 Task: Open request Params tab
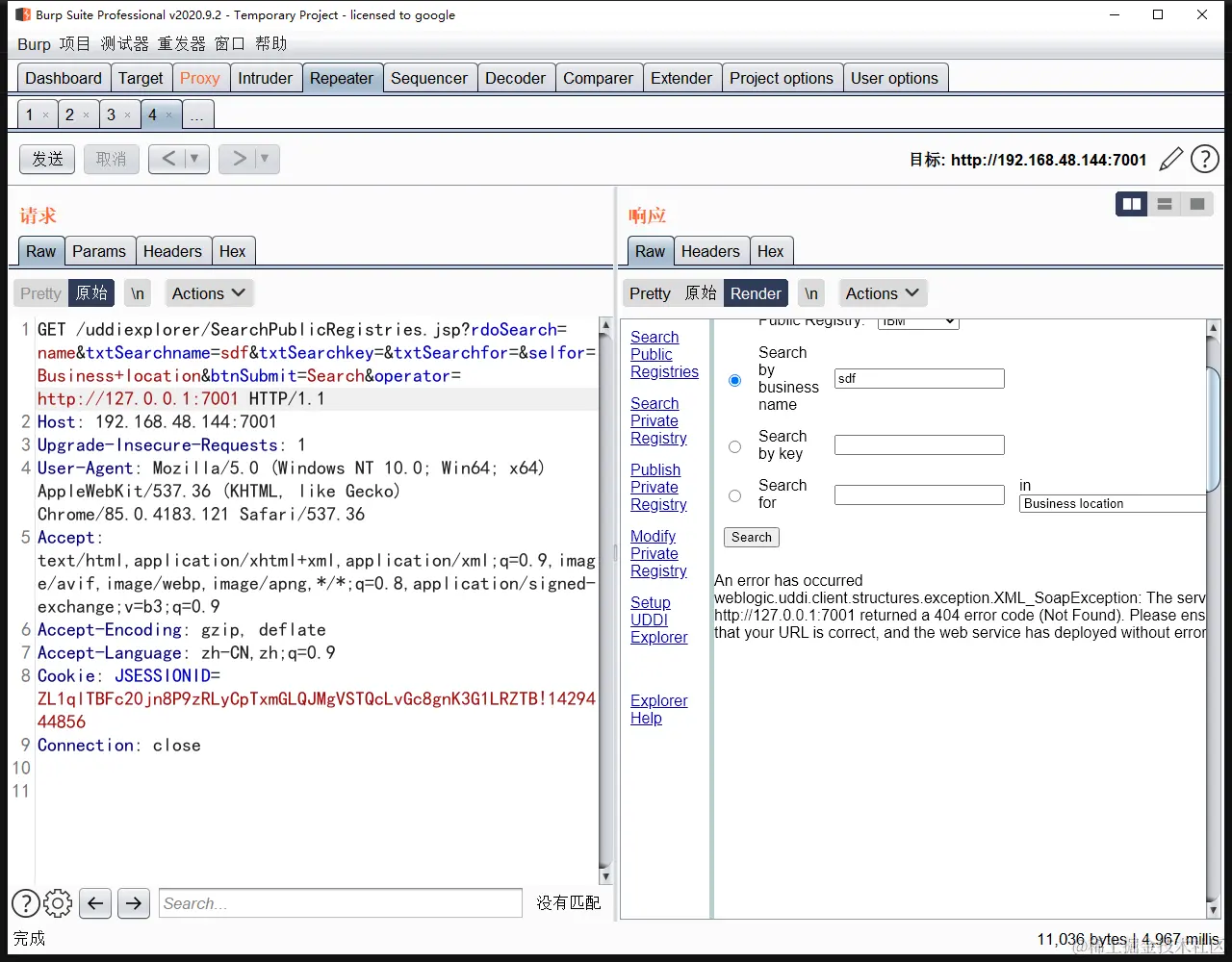click(x=99, y=251)
